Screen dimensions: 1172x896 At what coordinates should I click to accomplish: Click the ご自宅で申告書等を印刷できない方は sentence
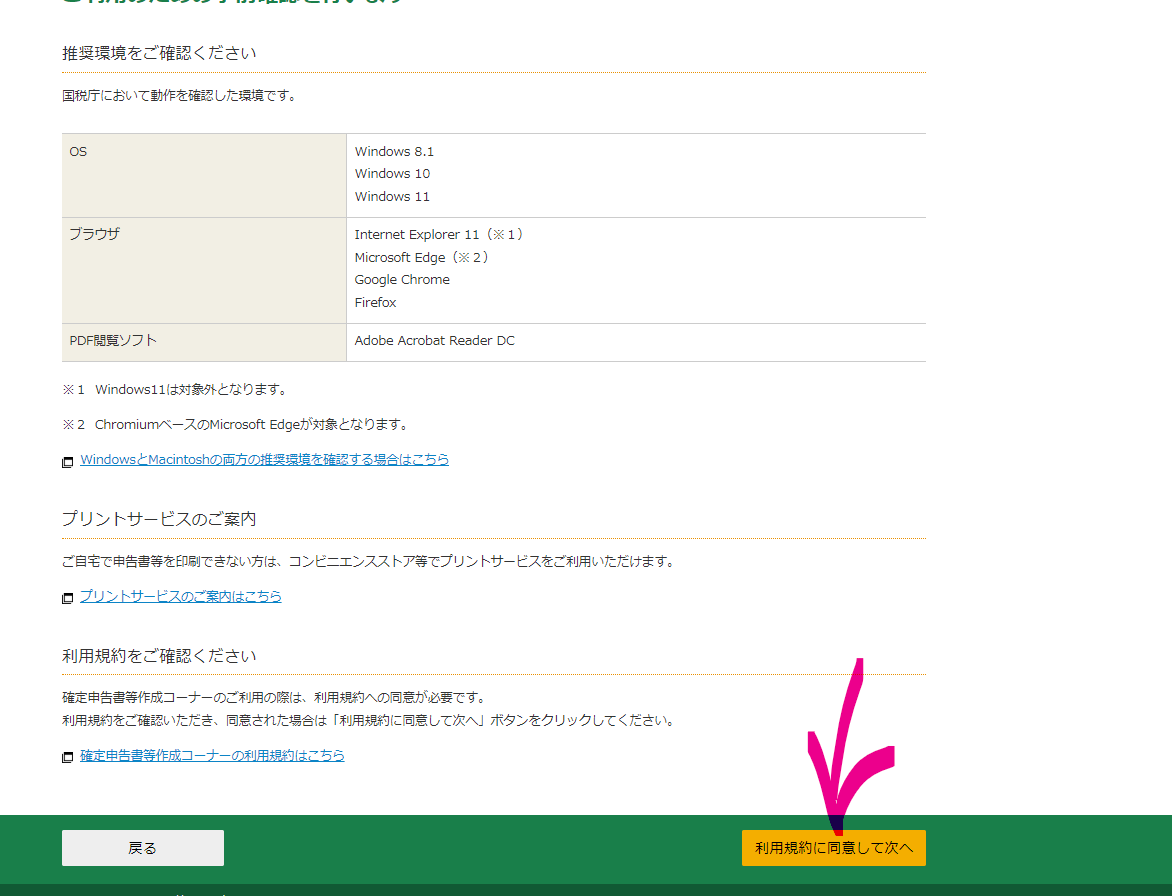tap(370, 561)
